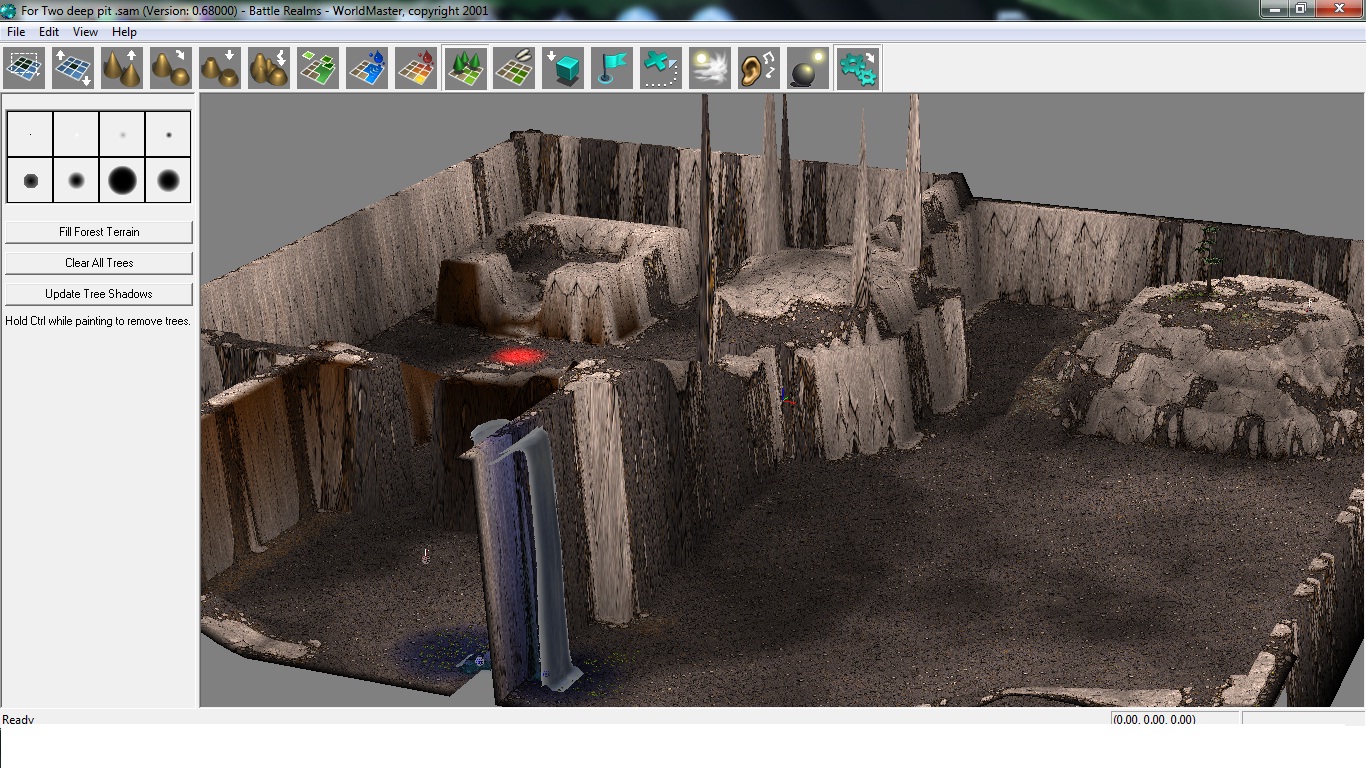Viewport: 1366px width, 768px height.
Task: Click the teal gears settings tool
Action: (857, 69)
